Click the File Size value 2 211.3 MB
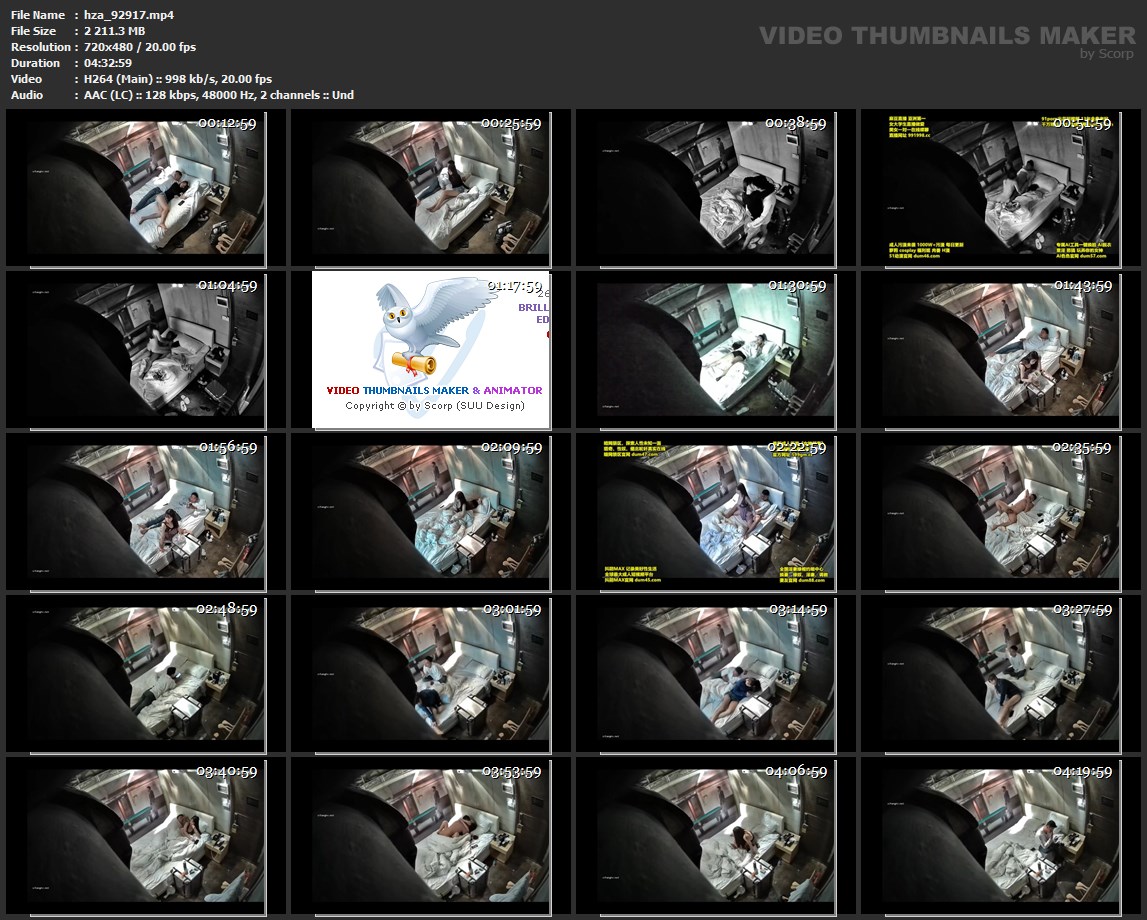Screen dimensions: 1147x920 (115, 31)
